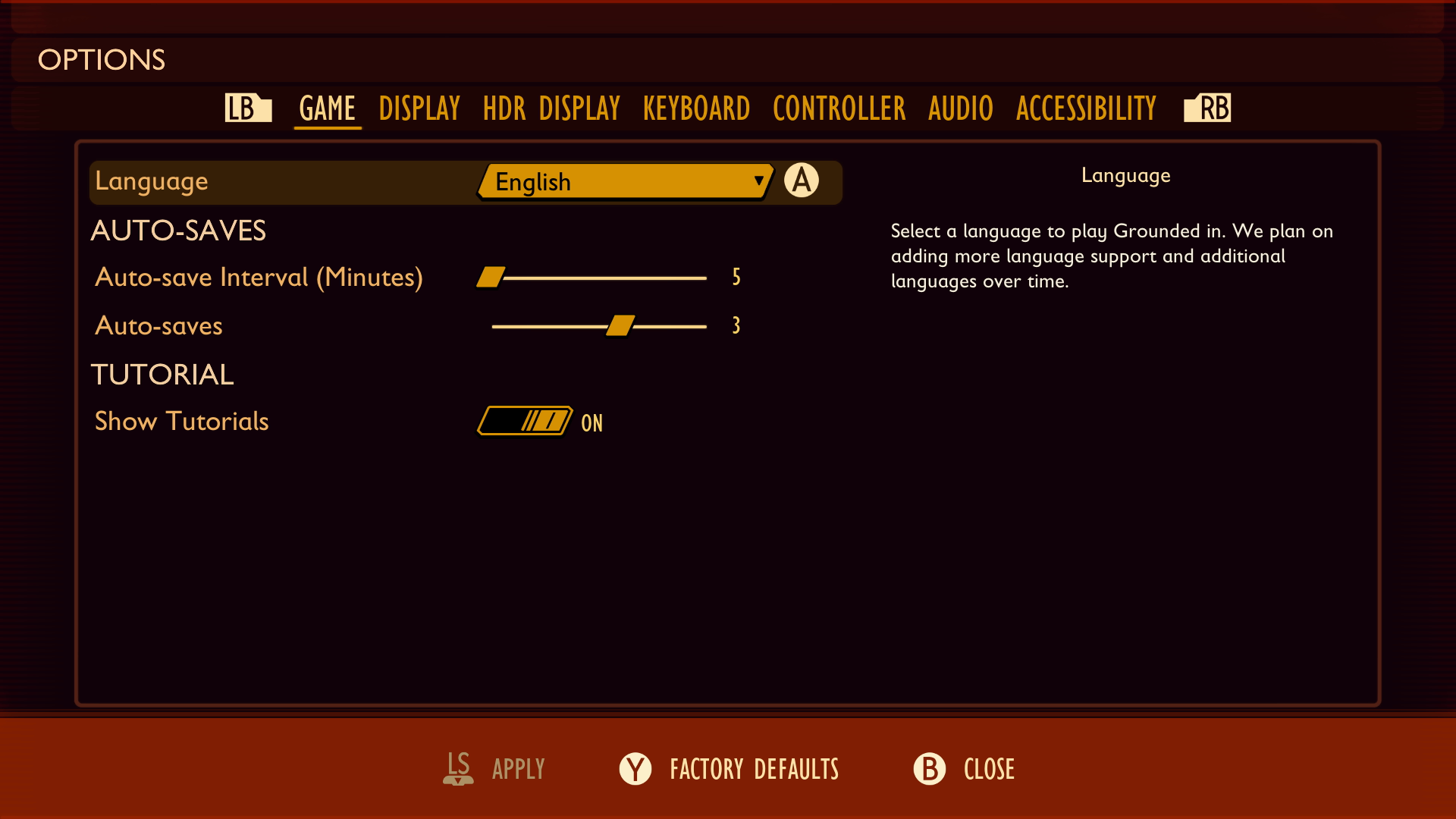Open the KEYBOARD settings tab
The height and width of the screenshot is (819, 1456).
[695, 107]
